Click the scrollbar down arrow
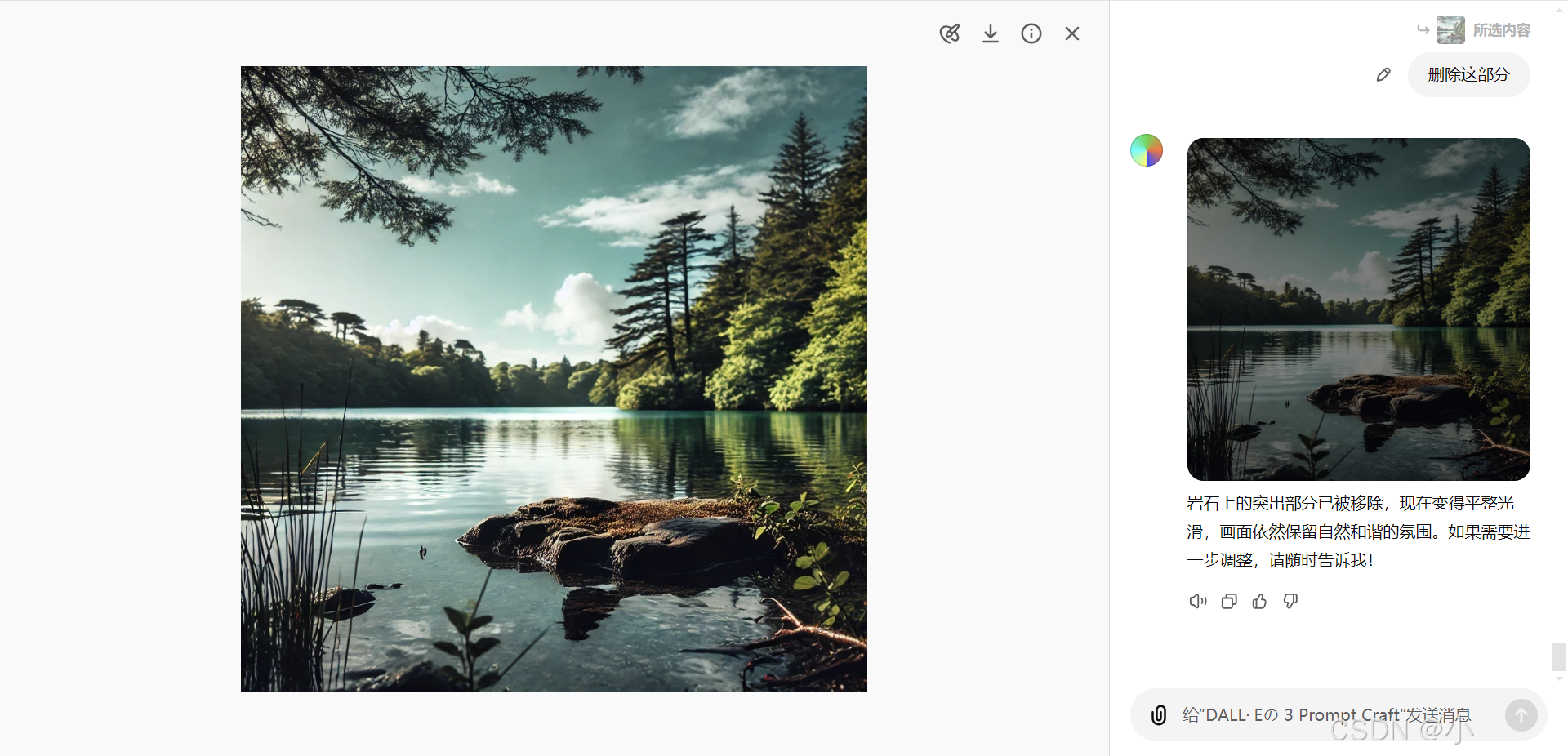Image resolution: width=1568 pixels, height=756 pixels. (x=1559, y=678)
